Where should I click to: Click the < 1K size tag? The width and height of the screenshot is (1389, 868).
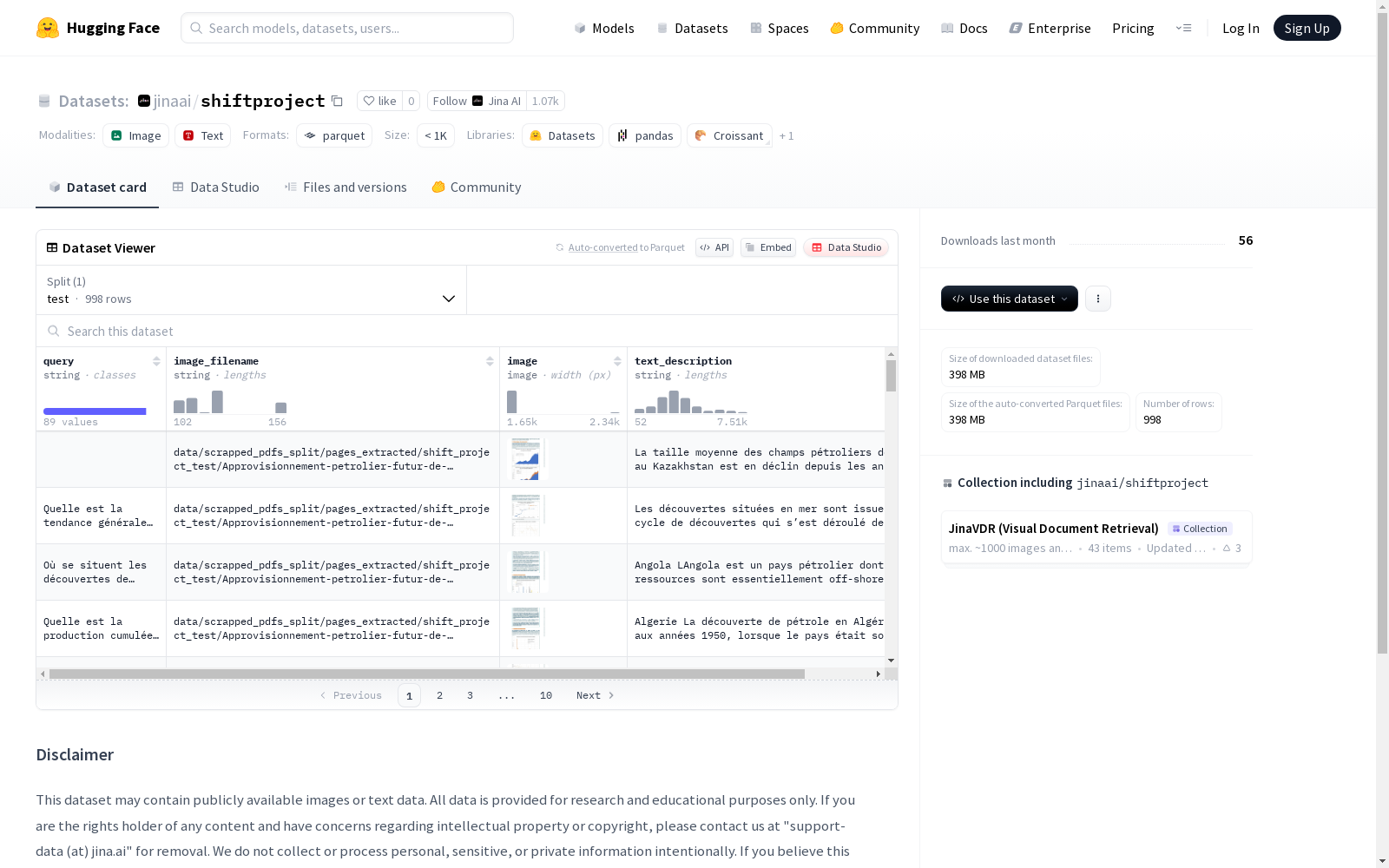436,135
